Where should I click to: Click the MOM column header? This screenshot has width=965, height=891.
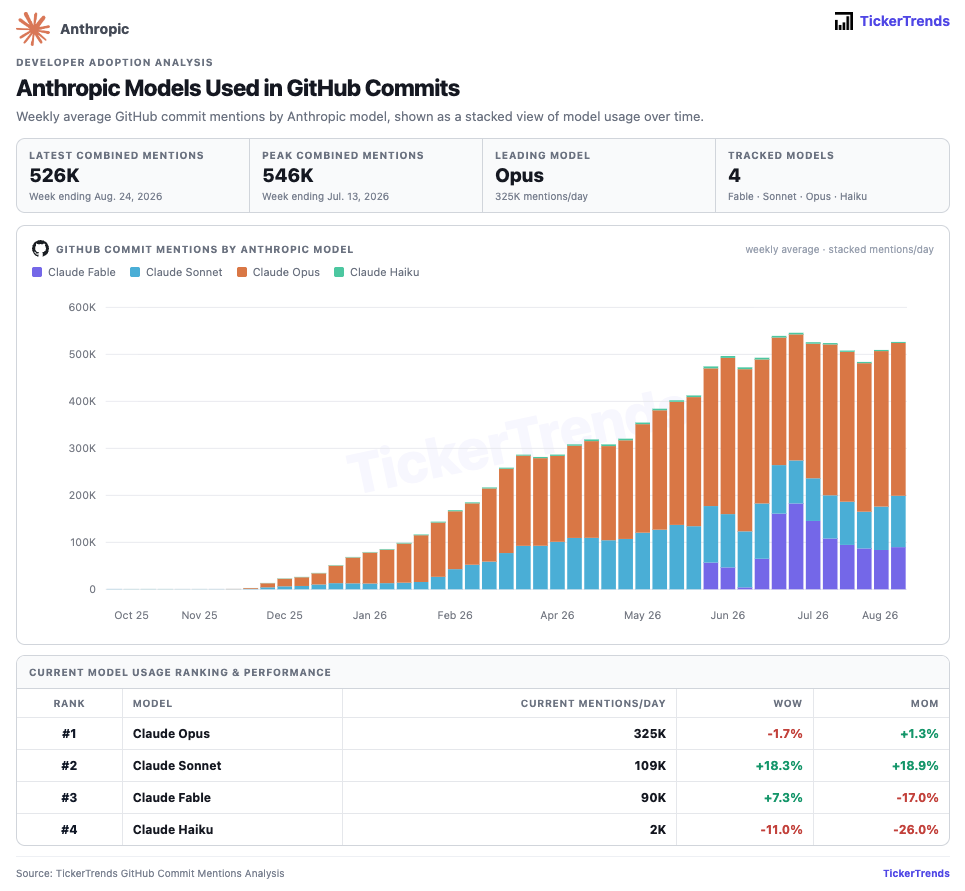point(924,703)
